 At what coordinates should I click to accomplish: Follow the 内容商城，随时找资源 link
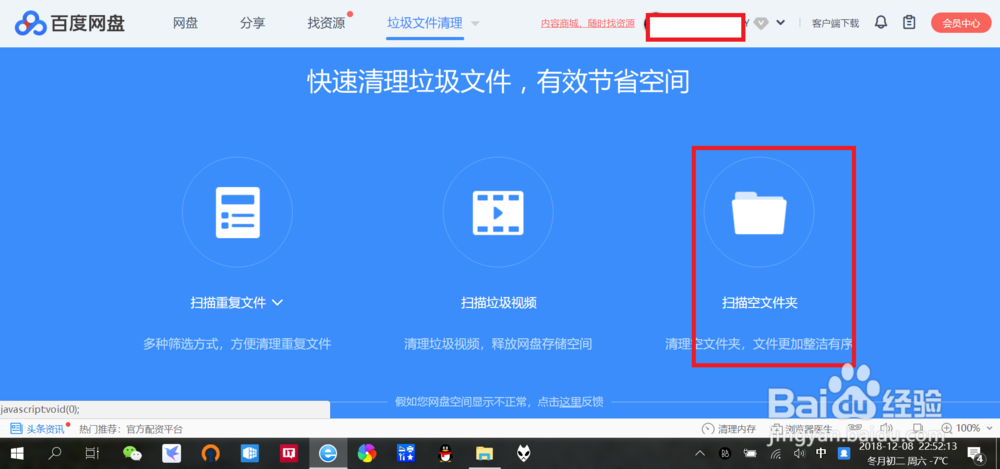click(587, 24)
